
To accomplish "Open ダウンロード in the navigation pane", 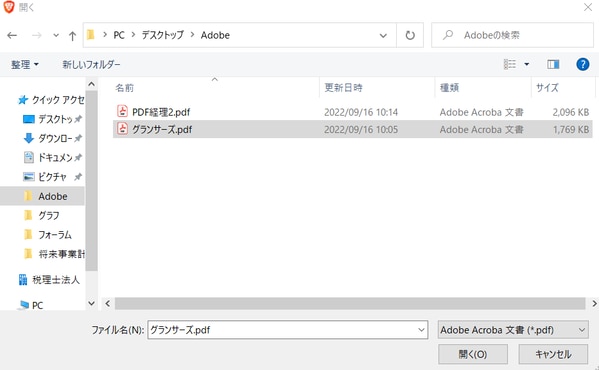I will pyautogui.click(x=55, y=138).
